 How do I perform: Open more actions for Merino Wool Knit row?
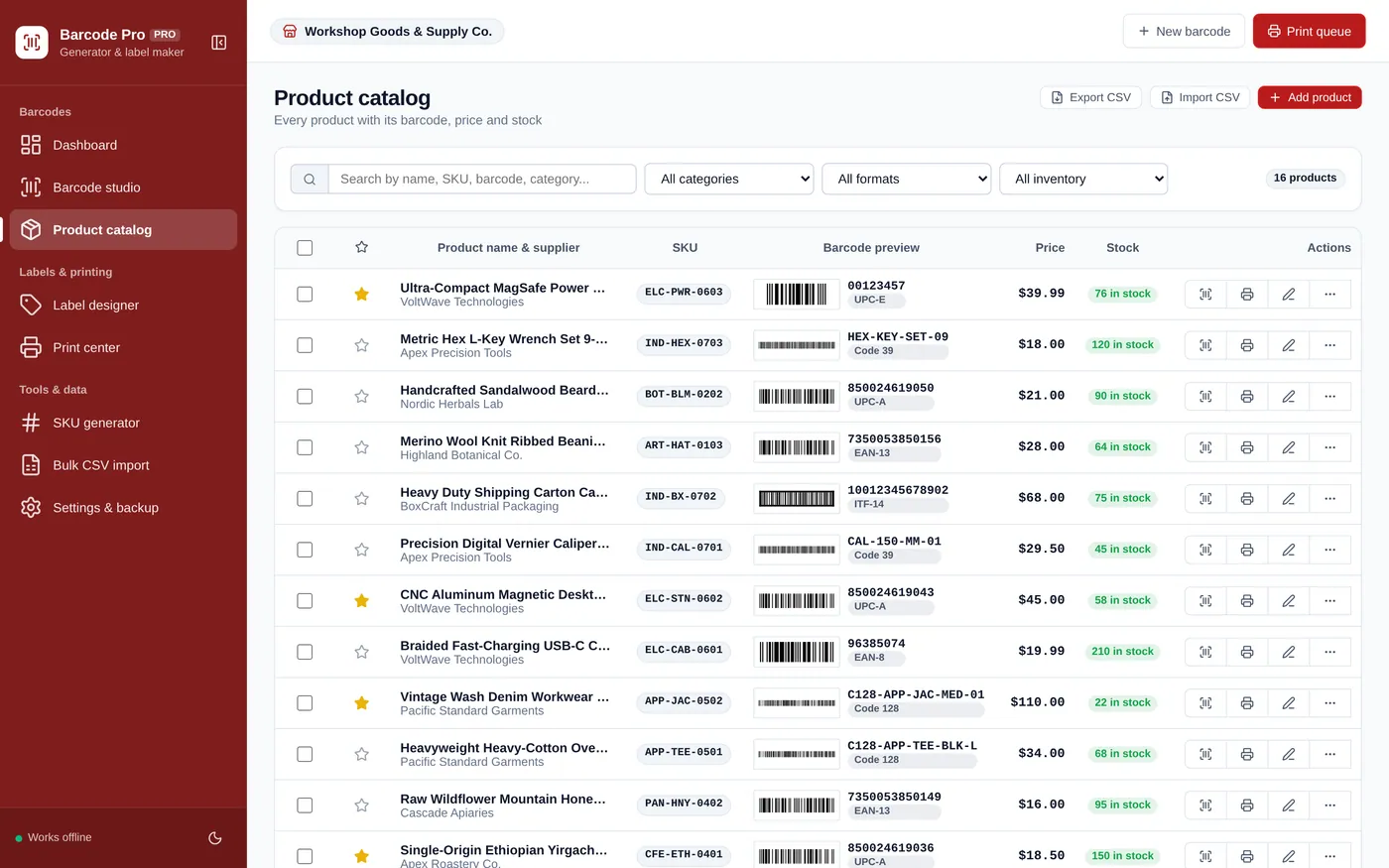pos(1330,447)
